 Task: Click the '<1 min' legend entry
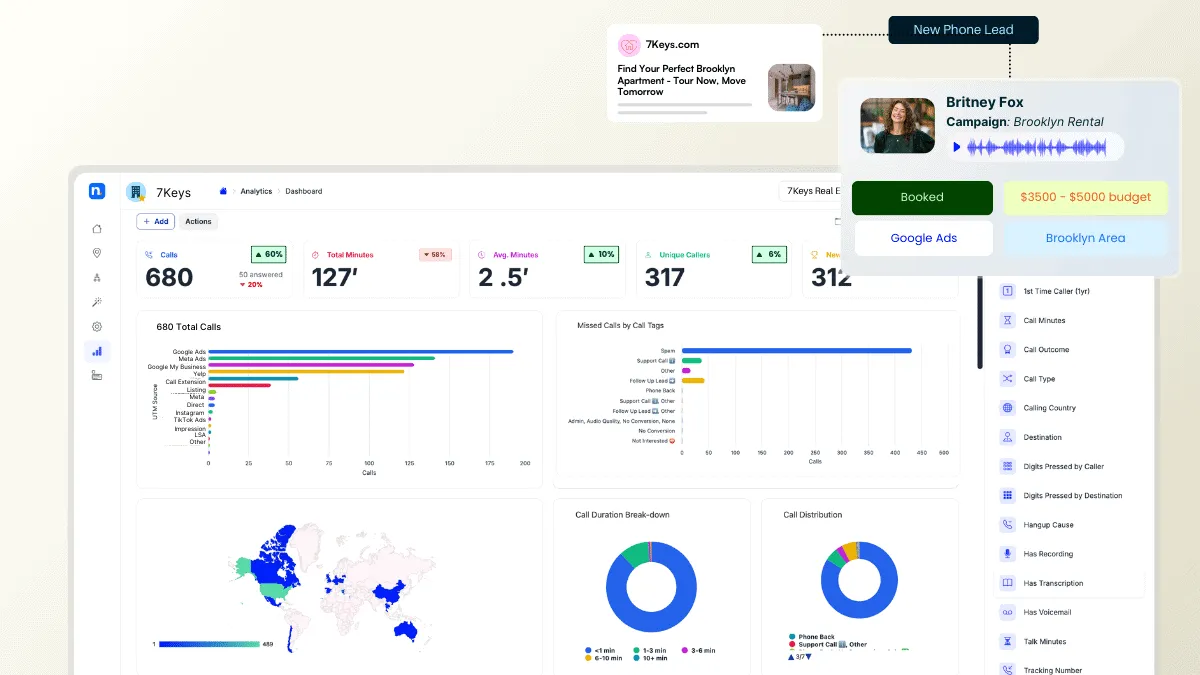click(x=601, y=650)
